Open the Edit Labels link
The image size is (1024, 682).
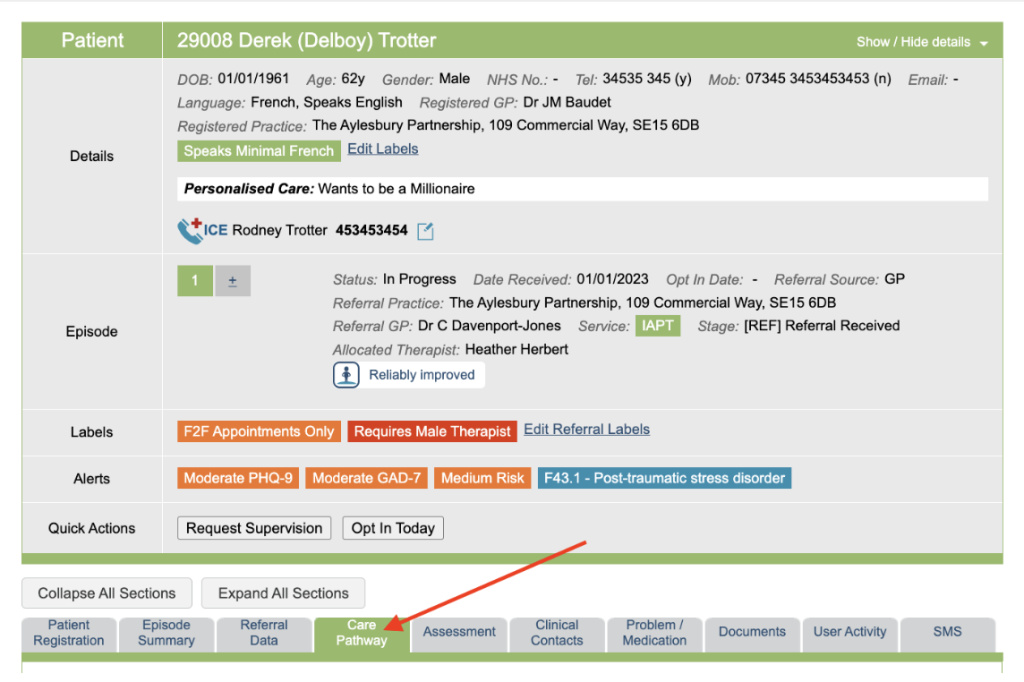click(382, 149)
